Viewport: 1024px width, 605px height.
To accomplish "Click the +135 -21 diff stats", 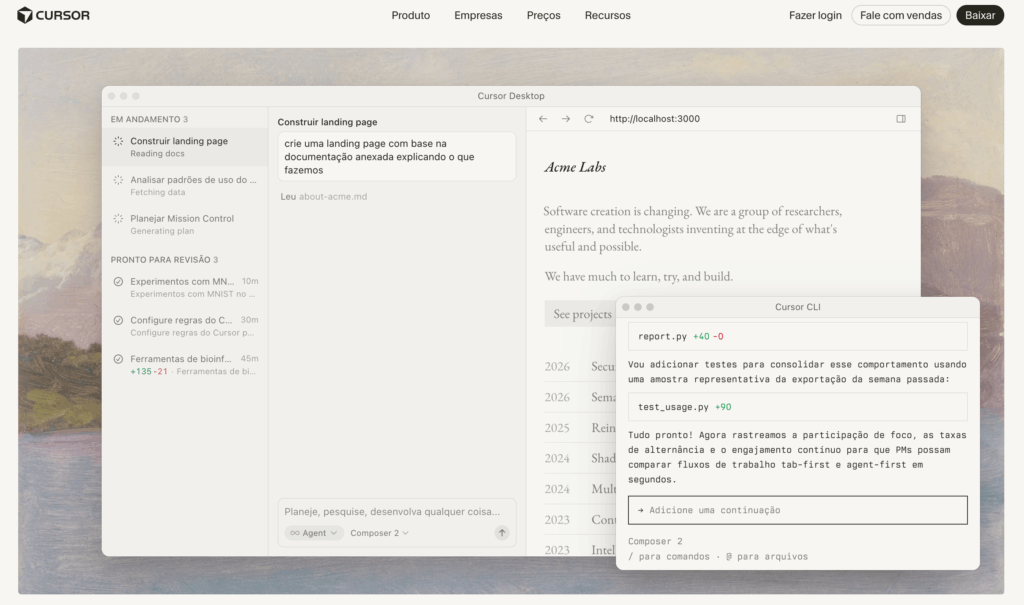I will coord(149,372).
